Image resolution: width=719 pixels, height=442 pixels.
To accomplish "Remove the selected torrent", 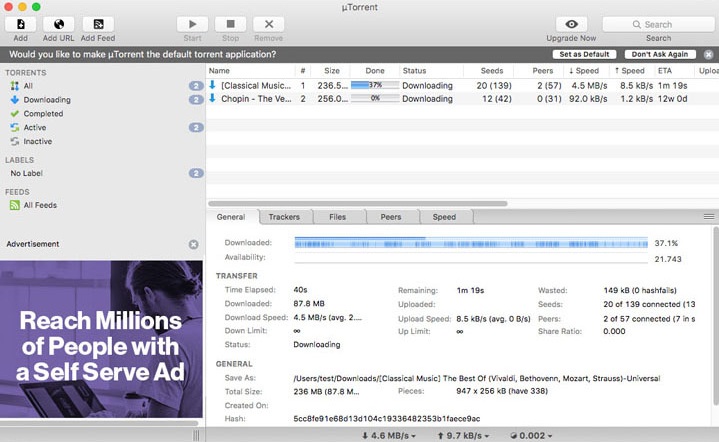I will pos(269,24).
